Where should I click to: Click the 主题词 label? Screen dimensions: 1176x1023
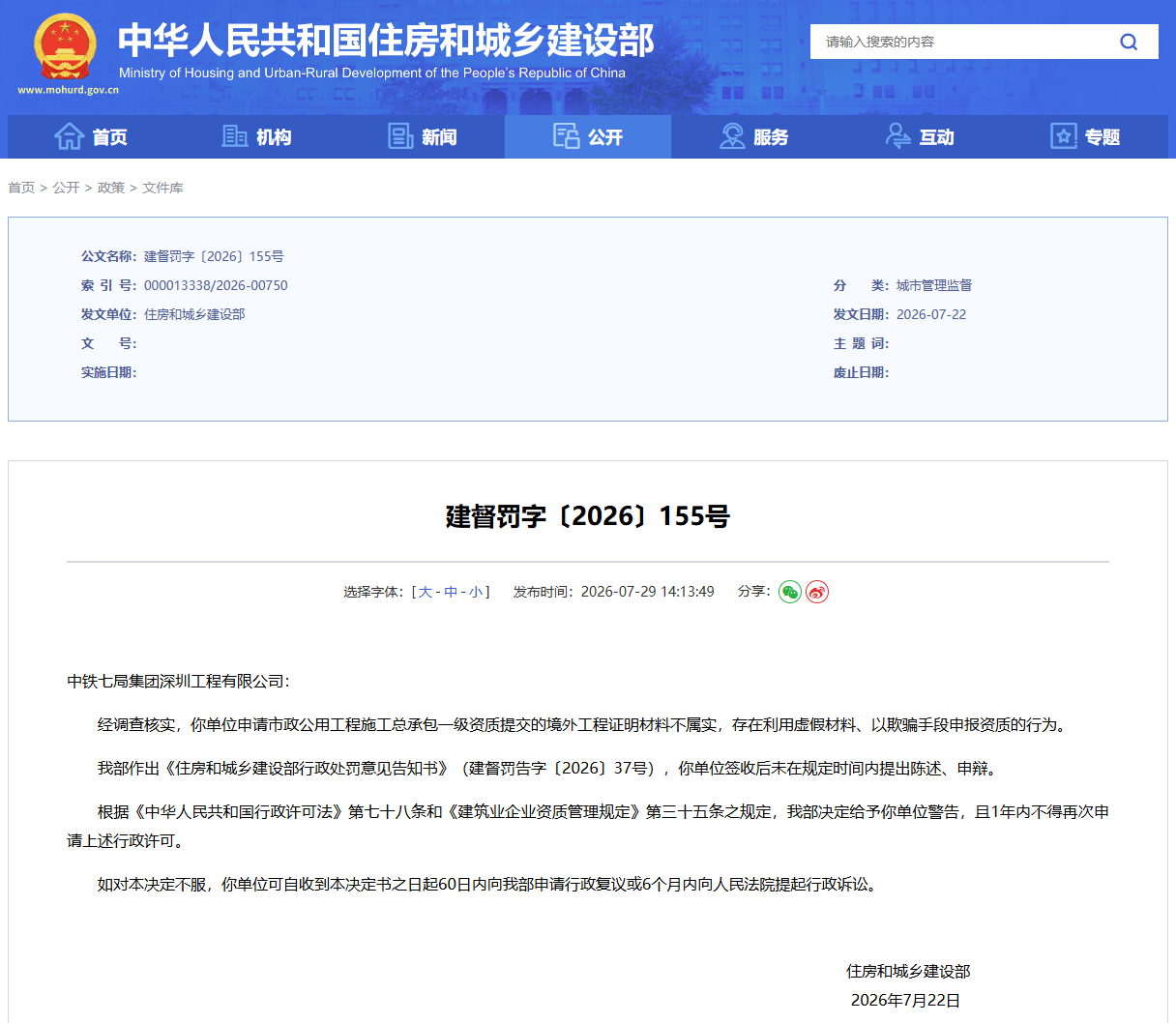coord(861,343)
